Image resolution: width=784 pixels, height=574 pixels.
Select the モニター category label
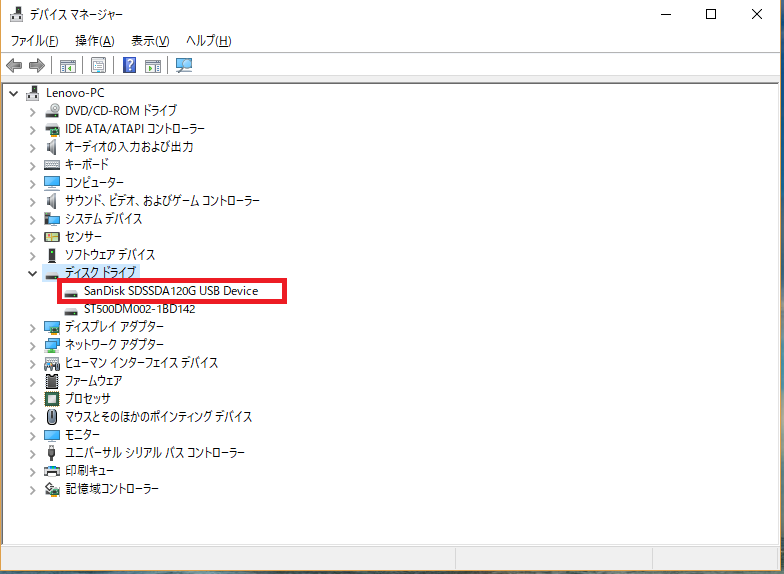tap(82, 435)
